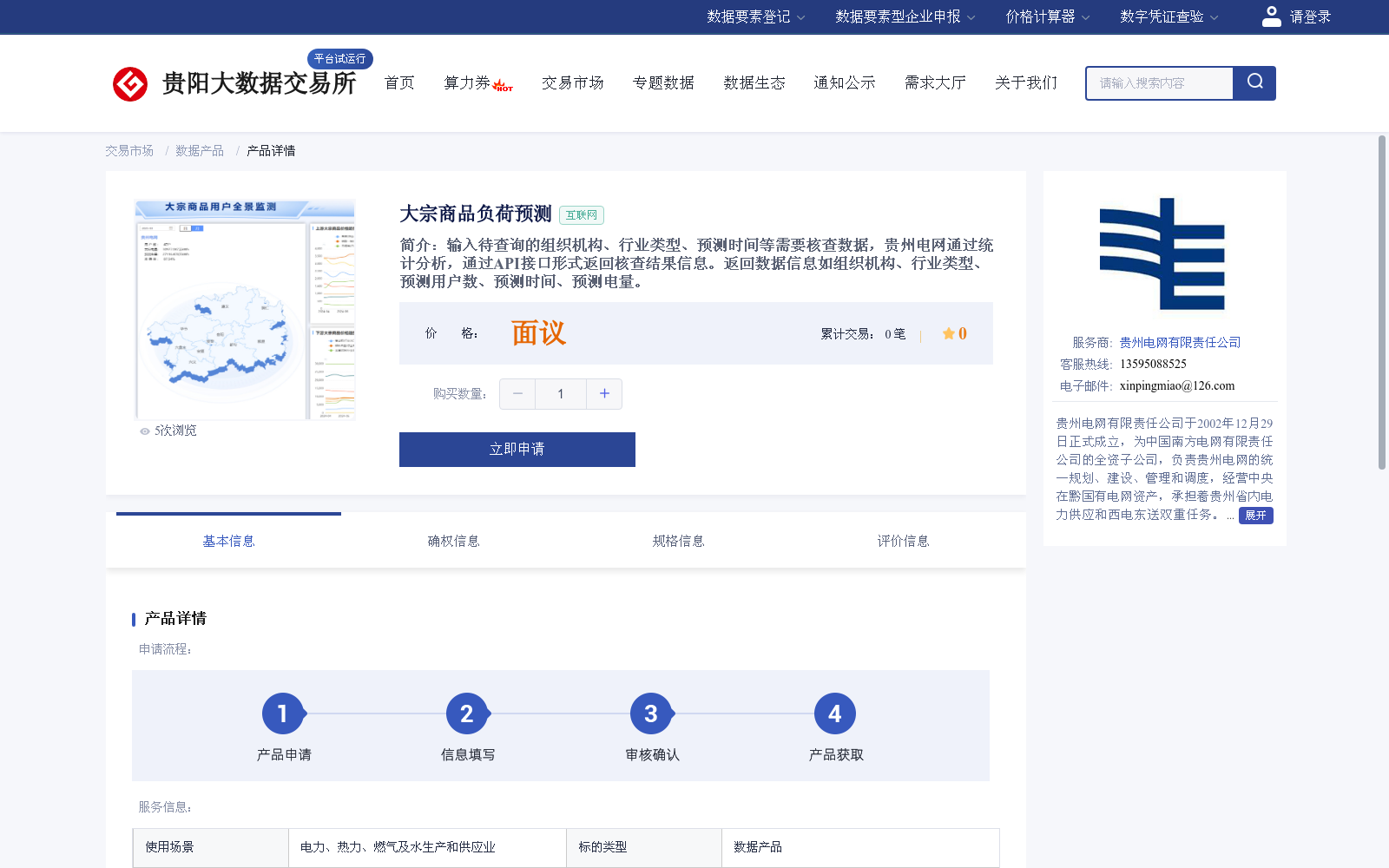Expand the 价格计算器 dropdown
Screen dimensions: 1389x868
click(x=1047, y=16)
